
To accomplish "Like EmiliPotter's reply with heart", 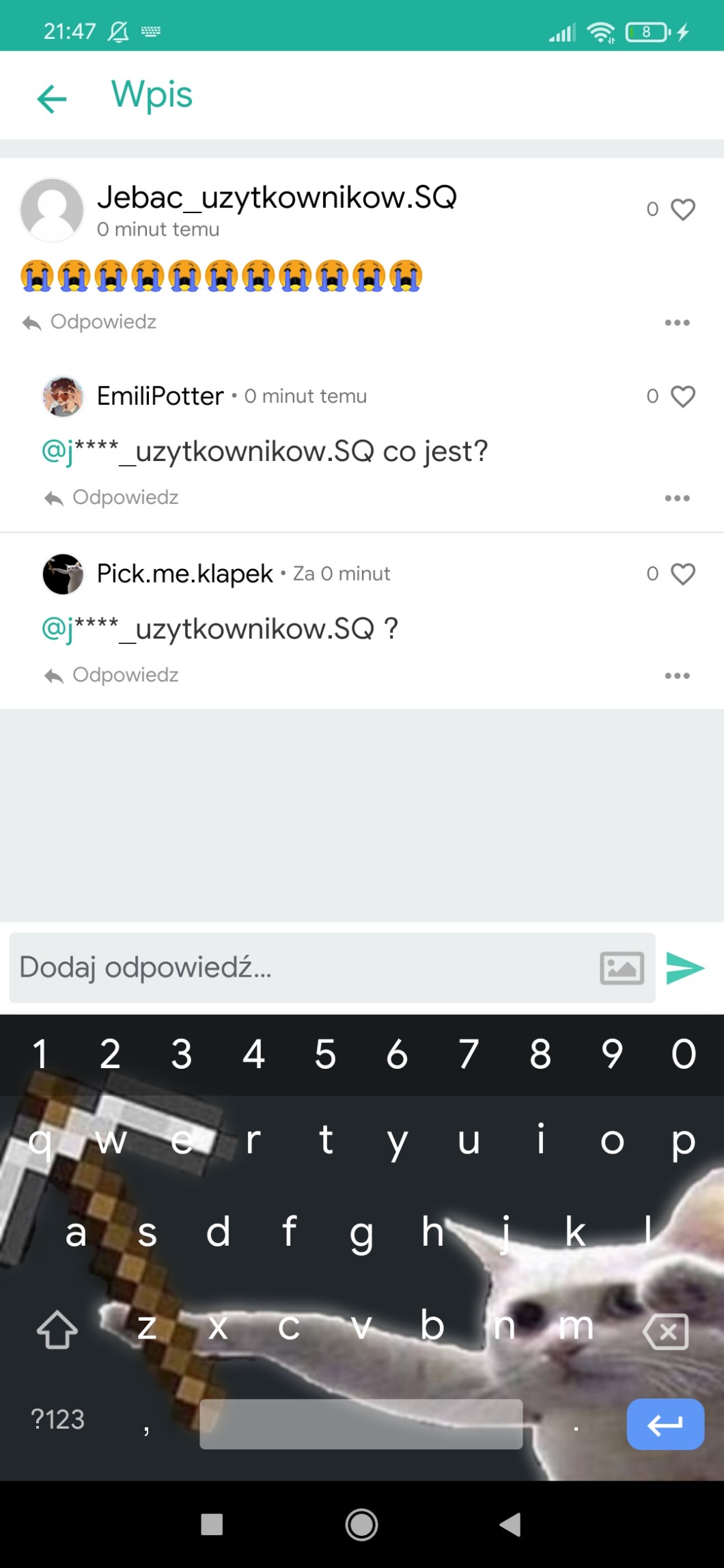I will point(682,396).
